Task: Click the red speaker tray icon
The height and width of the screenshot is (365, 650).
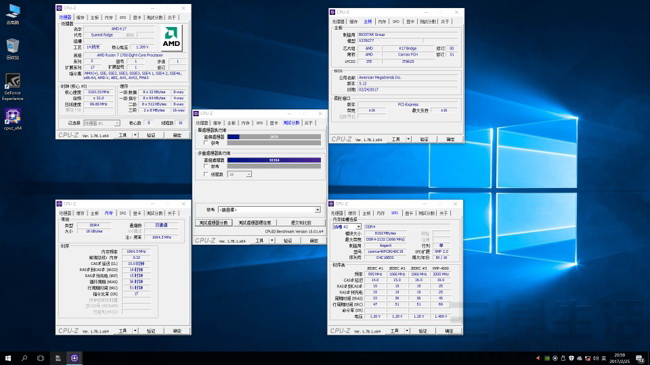Action: pyautogui.click(x=538, y=358)
